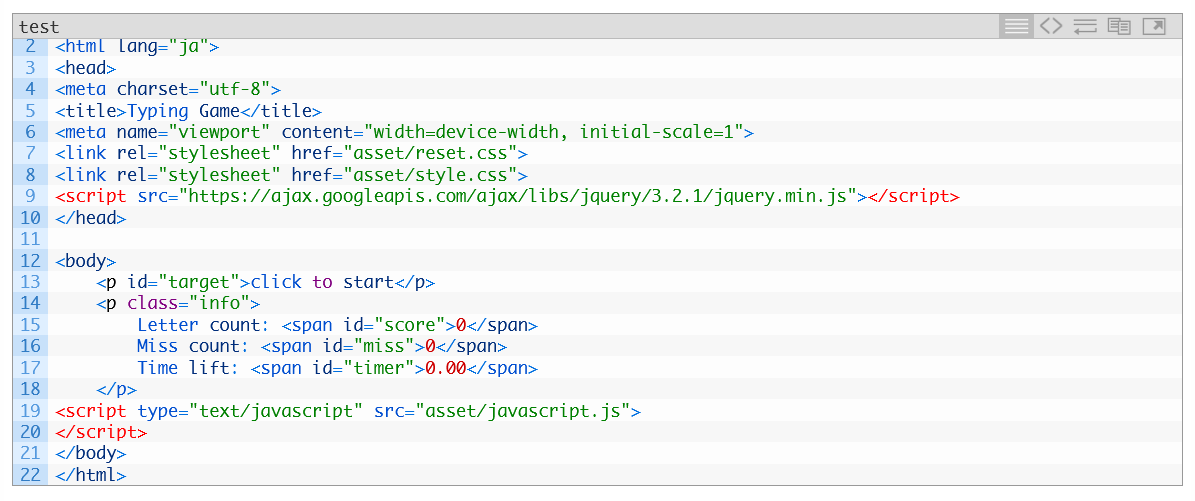This screenshot has width=1195, height=501.
Task: Click the viewport content attribute string
Action: (553, 132)
